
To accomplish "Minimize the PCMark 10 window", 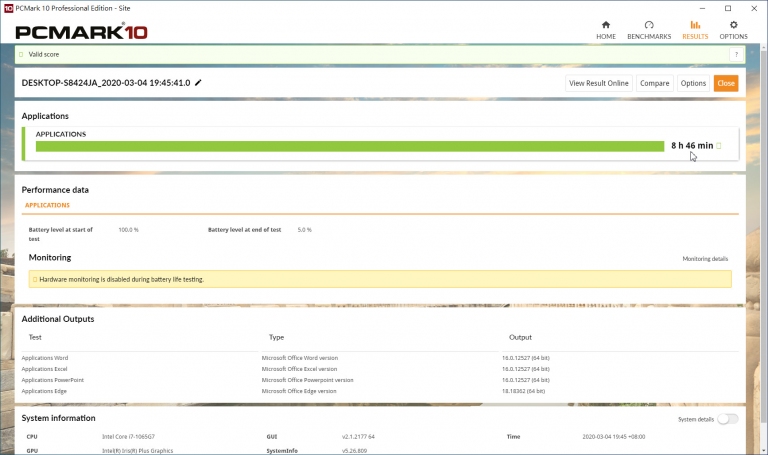I will [702, 8].
